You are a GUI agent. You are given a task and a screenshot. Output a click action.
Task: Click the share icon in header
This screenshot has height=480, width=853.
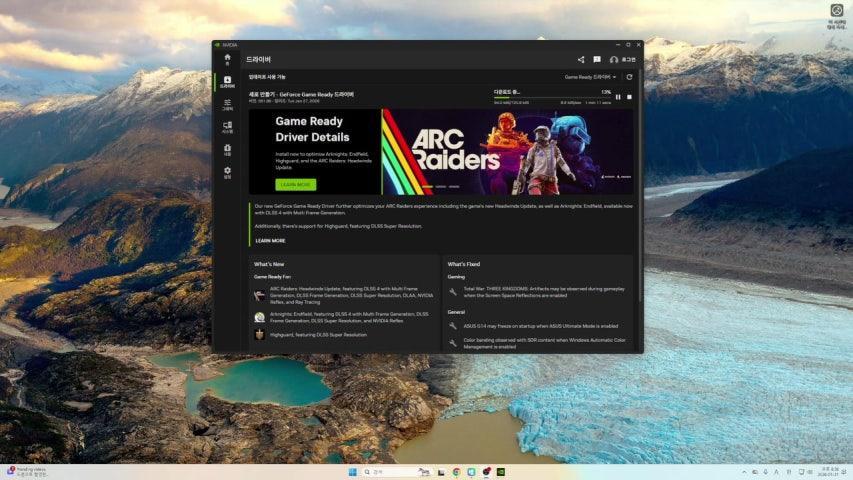pos(581,59)
